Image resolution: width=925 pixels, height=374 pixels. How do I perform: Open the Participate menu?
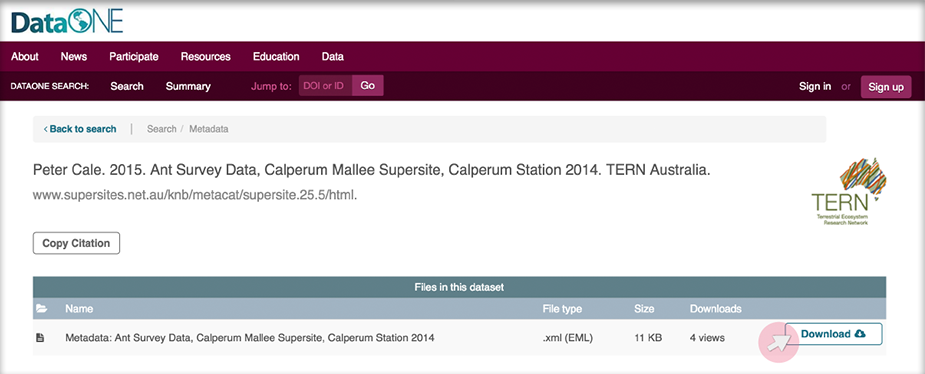pyautogui.click(x=134, y=57)
